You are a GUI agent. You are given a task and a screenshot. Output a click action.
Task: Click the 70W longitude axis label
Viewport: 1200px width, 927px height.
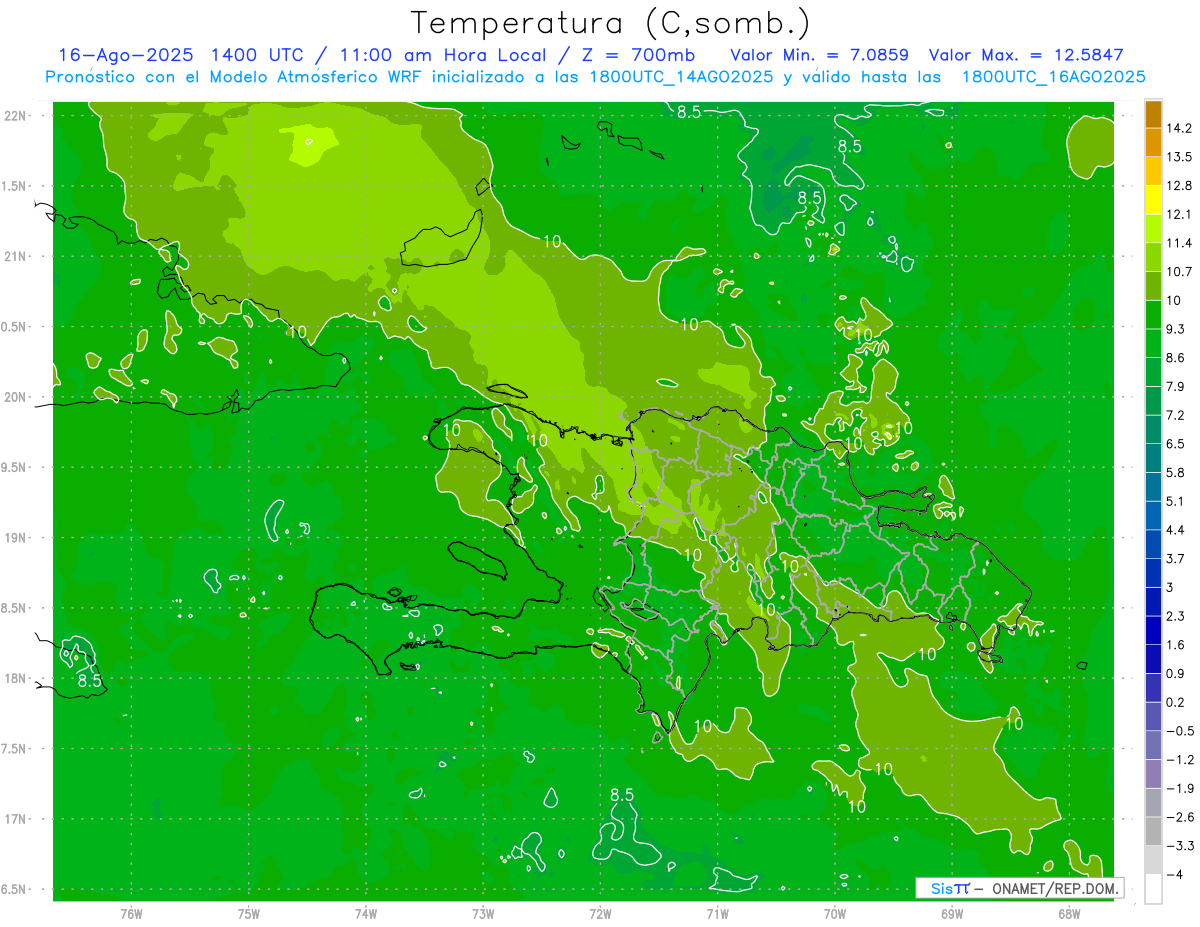click(835, 914)
